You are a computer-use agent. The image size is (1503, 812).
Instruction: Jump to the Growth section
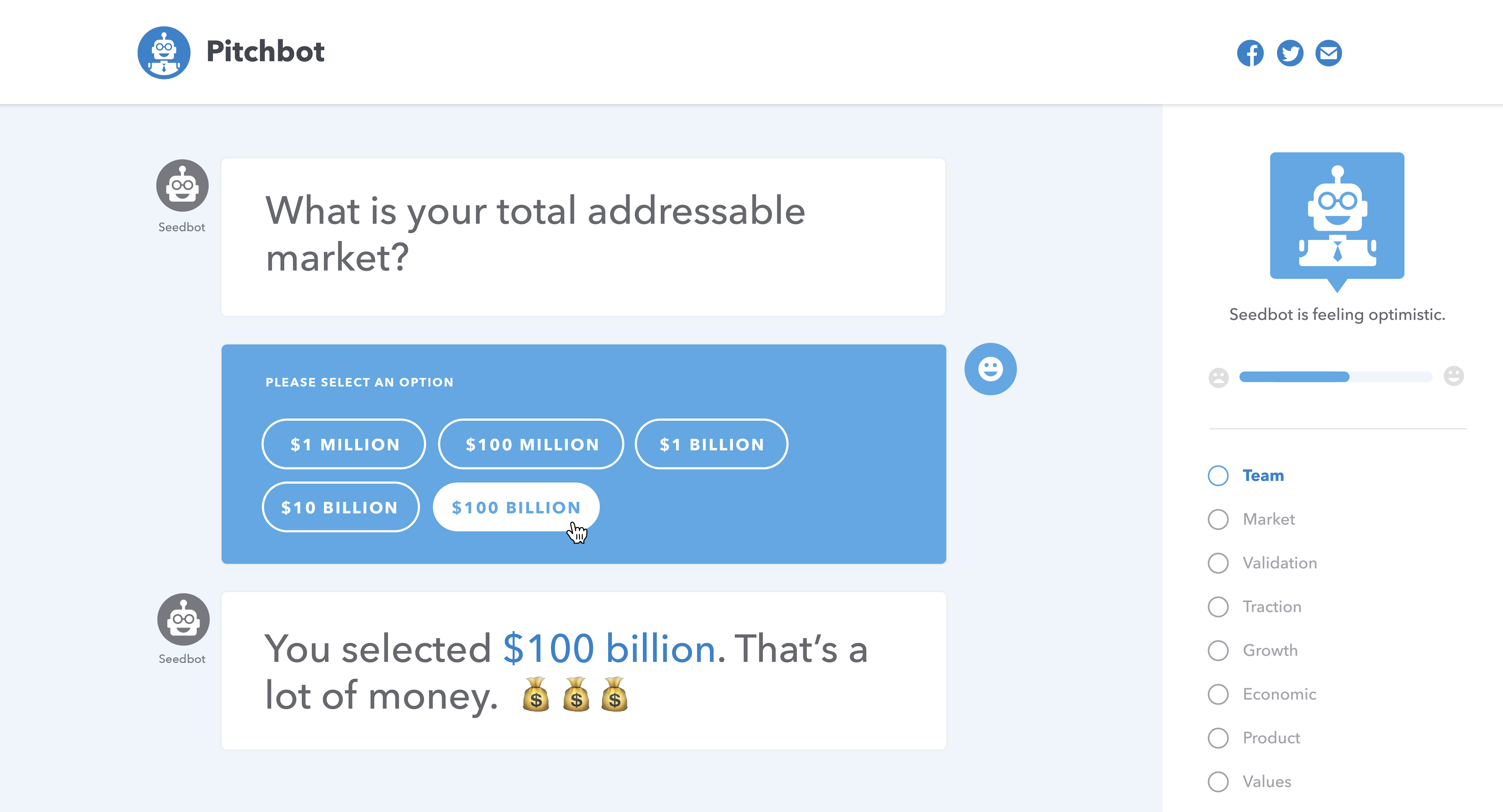pyautogui.click(x=1270, y=650)
